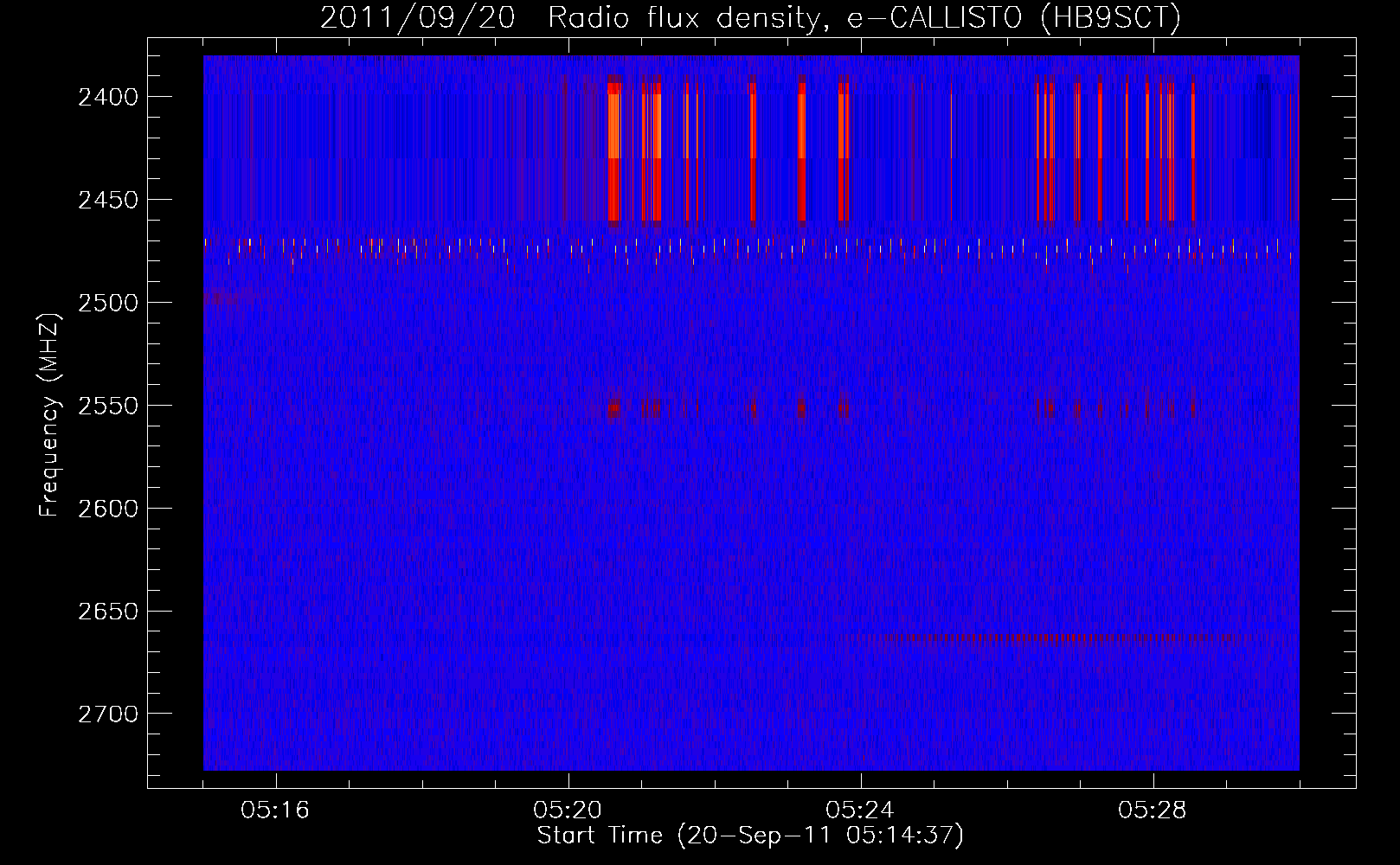Image resolution: width=1400 pixels, height=865 pixels.
Task: Click the 'Frequency (MHZ)' y-axis label
Action: tap(49, 415)
